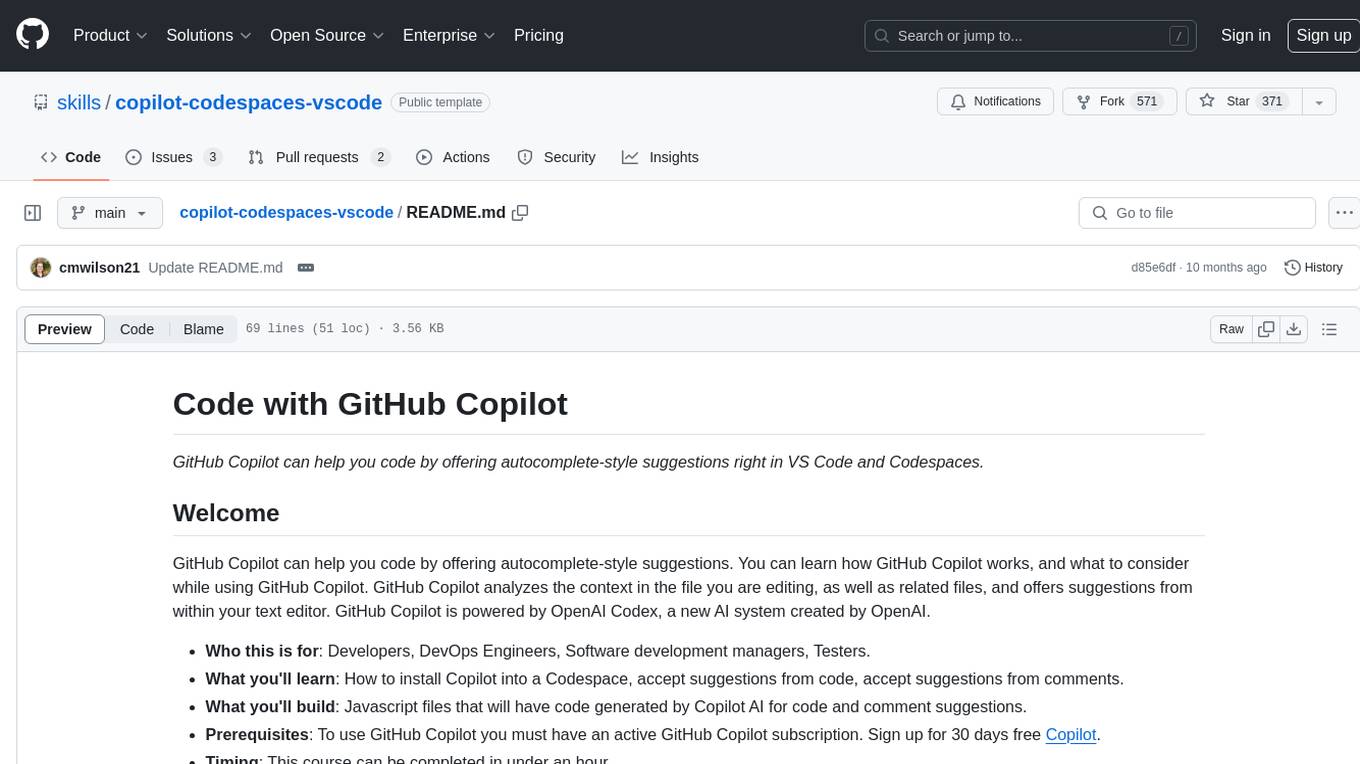Open the Raw file view
This screenshot has height=764, width=1360.
(1231, 329)
